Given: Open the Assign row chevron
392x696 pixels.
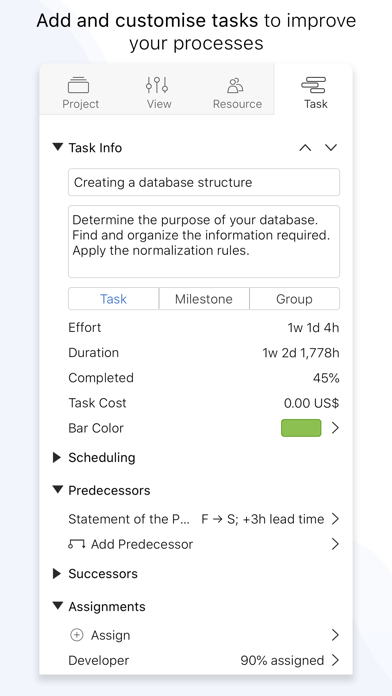Looking at the screenshot, I should click(335, 635).
